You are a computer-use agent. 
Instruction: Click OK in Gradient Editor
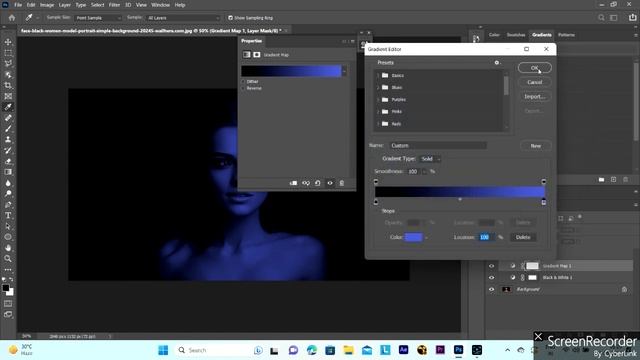(x=535, y=68)
